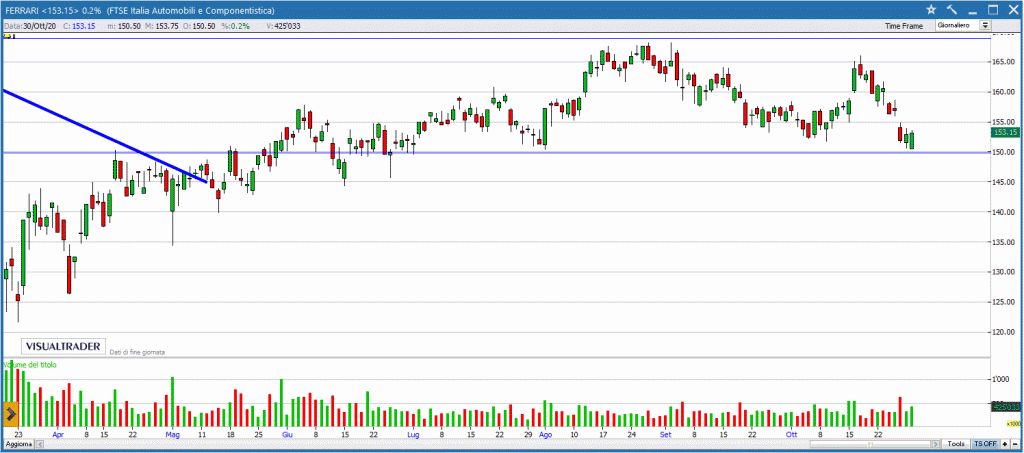Click the 'Time Frame' label
1024x453 pixels.
(x=904, y=26)
